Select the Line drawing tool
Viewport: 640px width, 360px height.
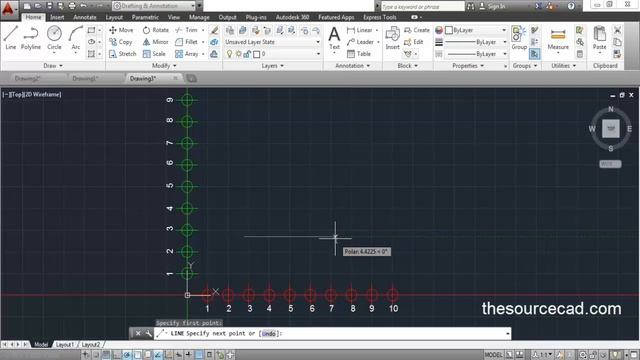click(11, 38)
